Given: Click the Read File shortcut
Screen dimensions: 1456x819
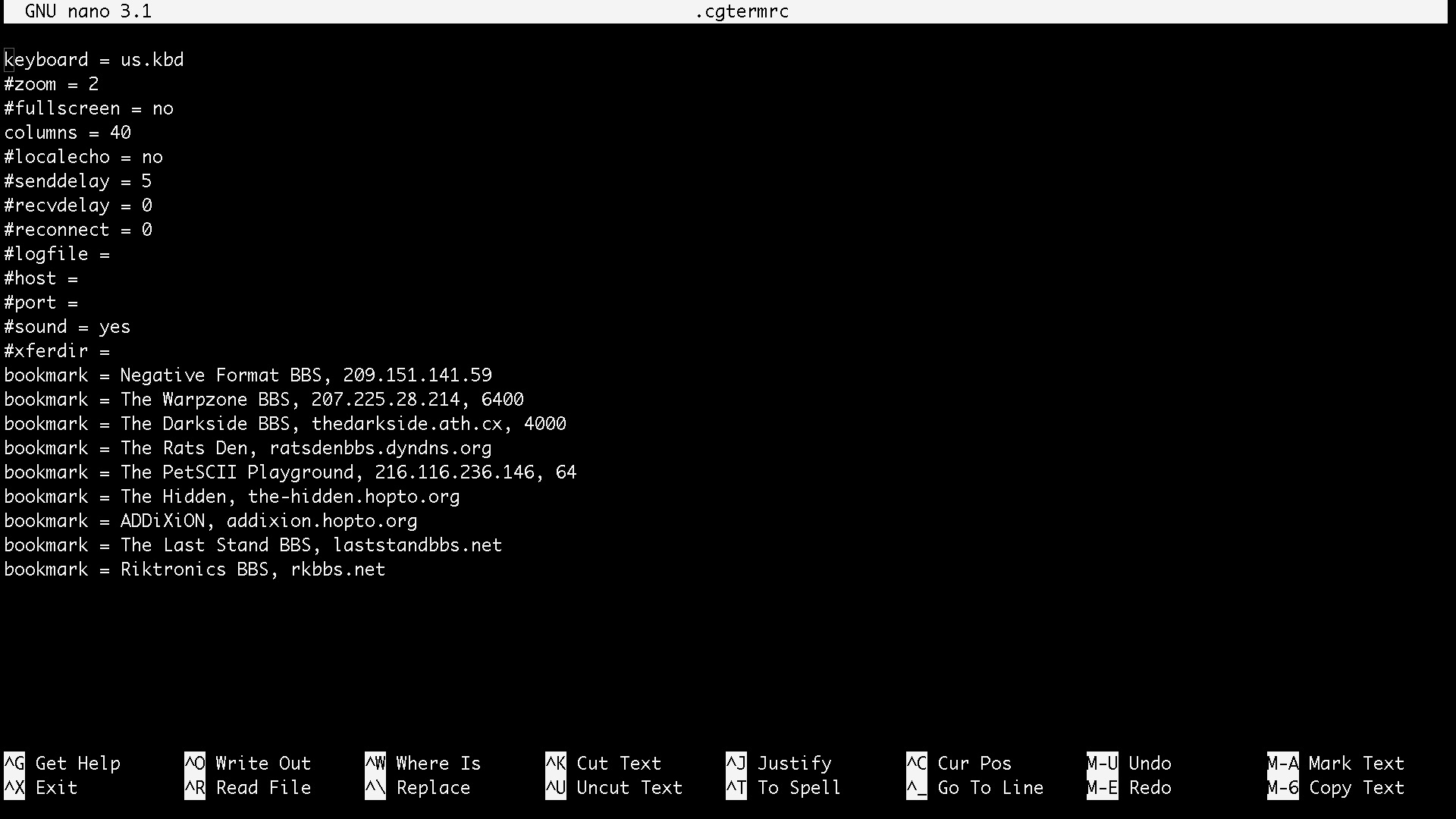Looking at the screenshot, I should (x=248, y=787).
